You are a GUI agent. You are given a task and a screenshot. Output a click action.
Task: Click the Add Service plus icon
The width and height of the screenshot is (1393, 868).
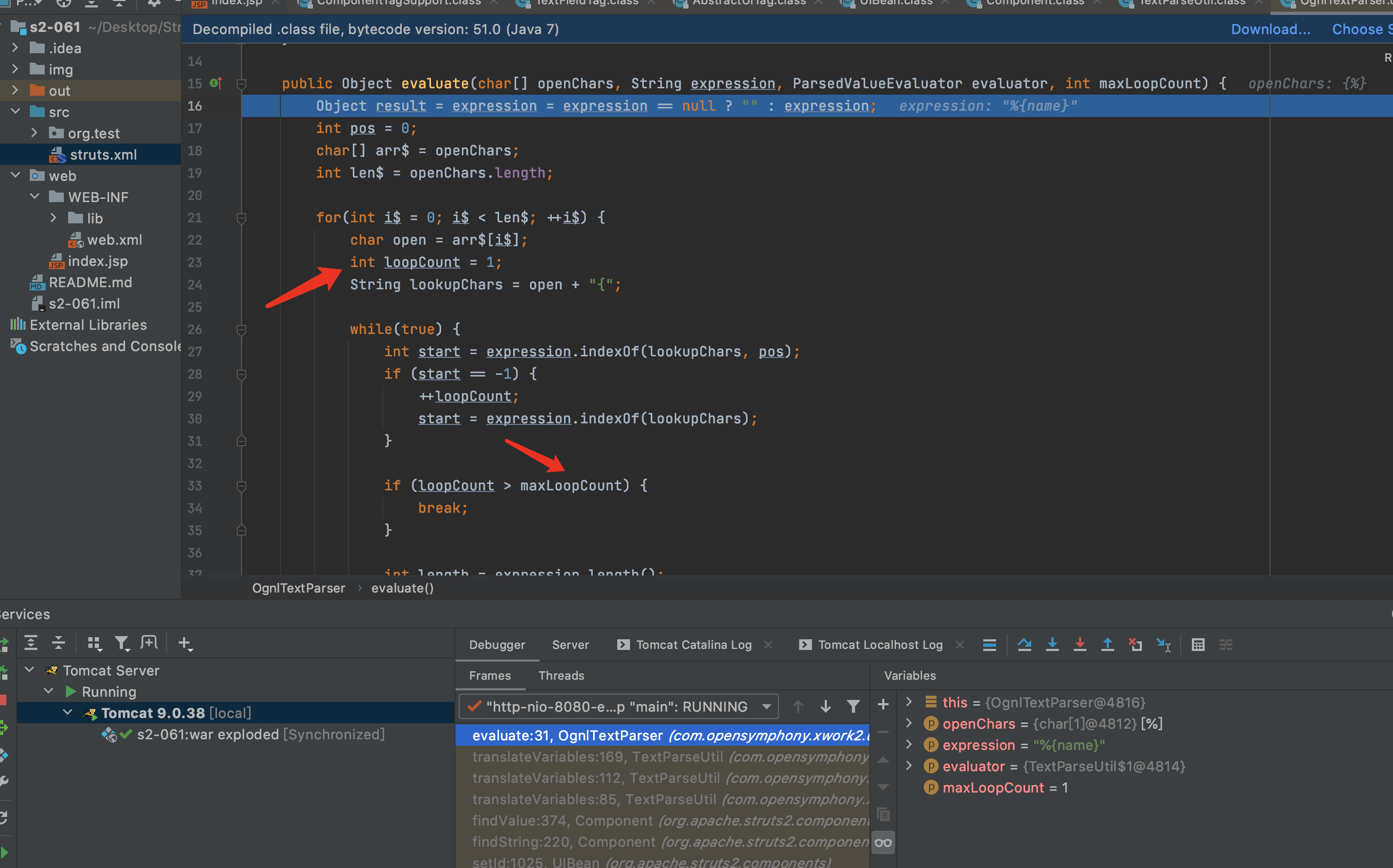pyautogui.click(x=185, y=644)
